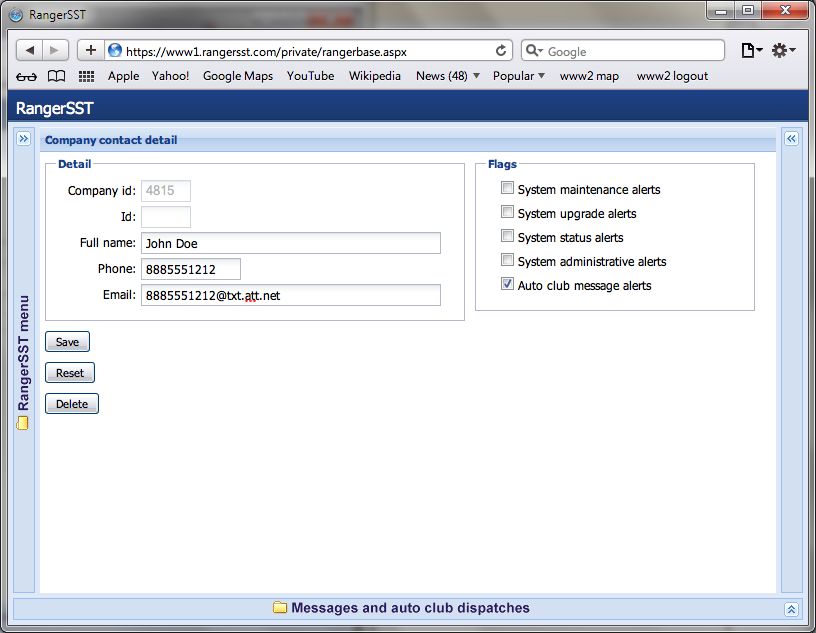Click the www2 logout bookmark
Screen dimensions: 816x633
click(x=672, y=76)
